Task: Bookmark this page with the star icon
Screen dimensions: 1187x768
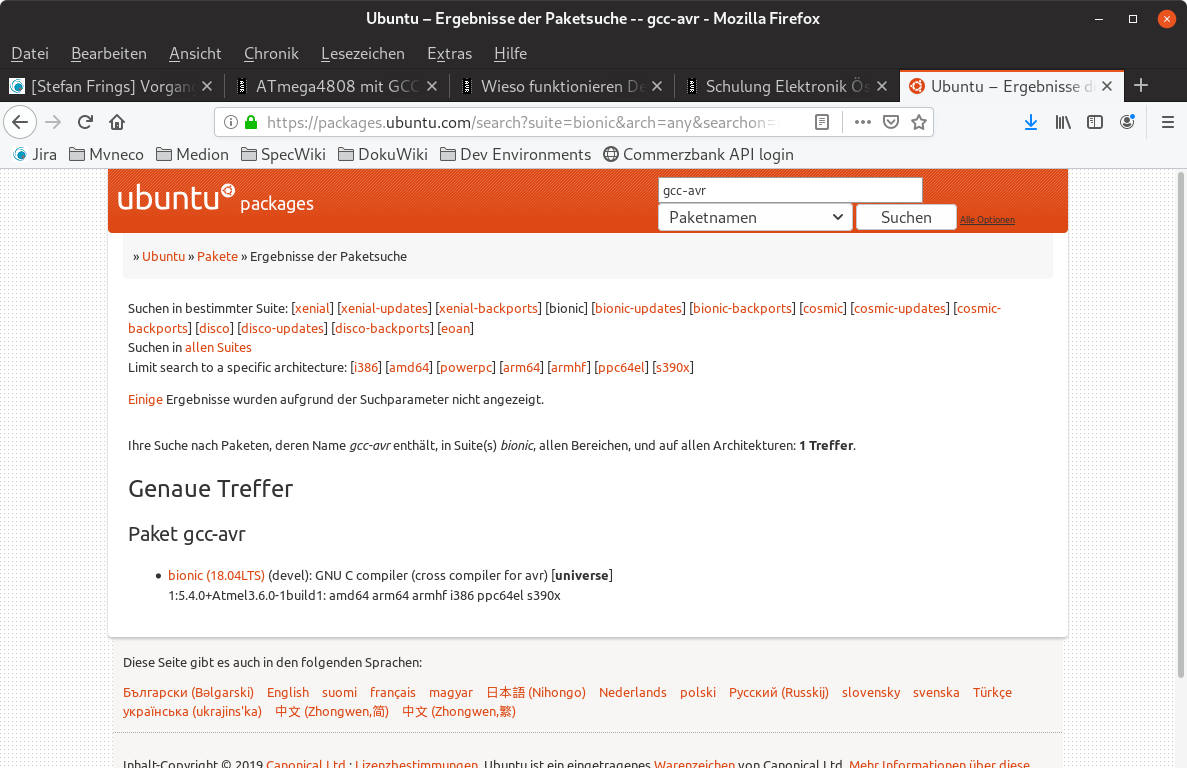Action: pos(919,122)
